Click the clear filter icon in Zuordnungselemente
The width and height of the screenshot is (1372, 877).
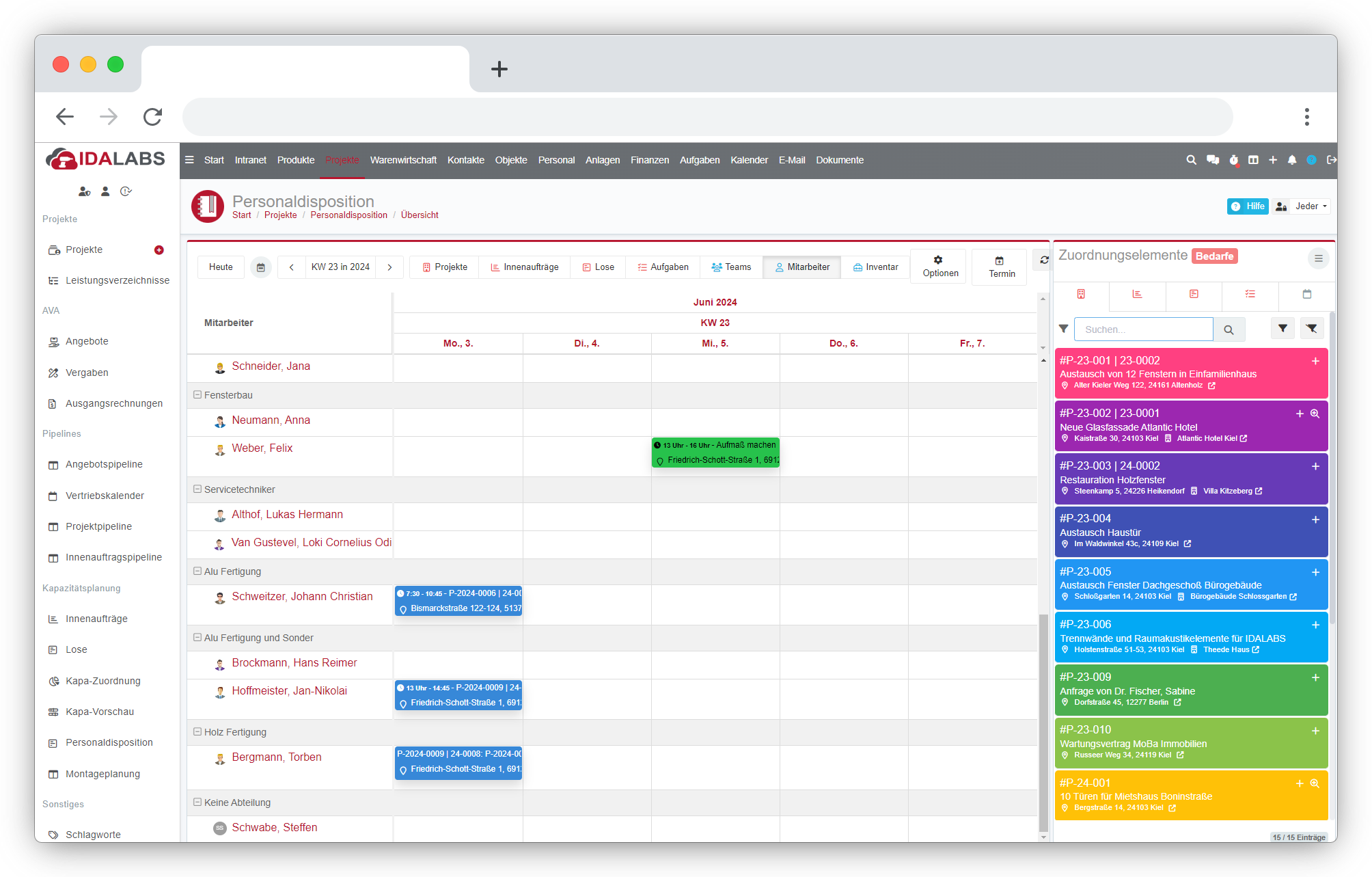click(1311, 329)
